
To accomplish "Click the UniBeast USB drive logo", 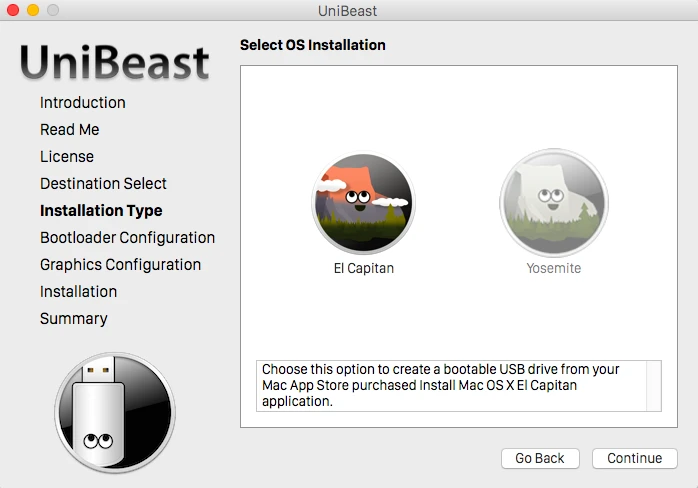I will [114, 412].
